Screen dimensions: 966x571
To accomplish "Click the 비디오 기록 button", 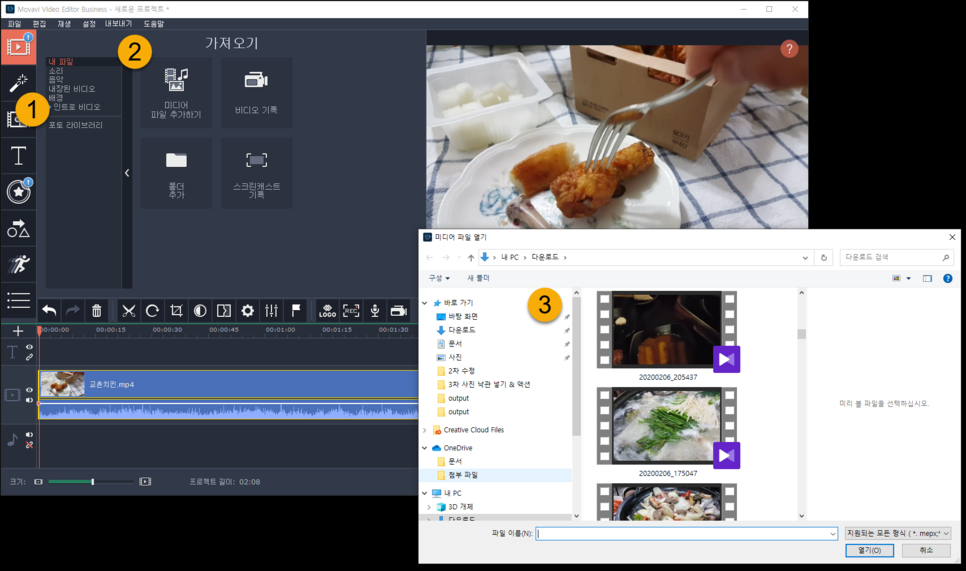I will point(256,93).
